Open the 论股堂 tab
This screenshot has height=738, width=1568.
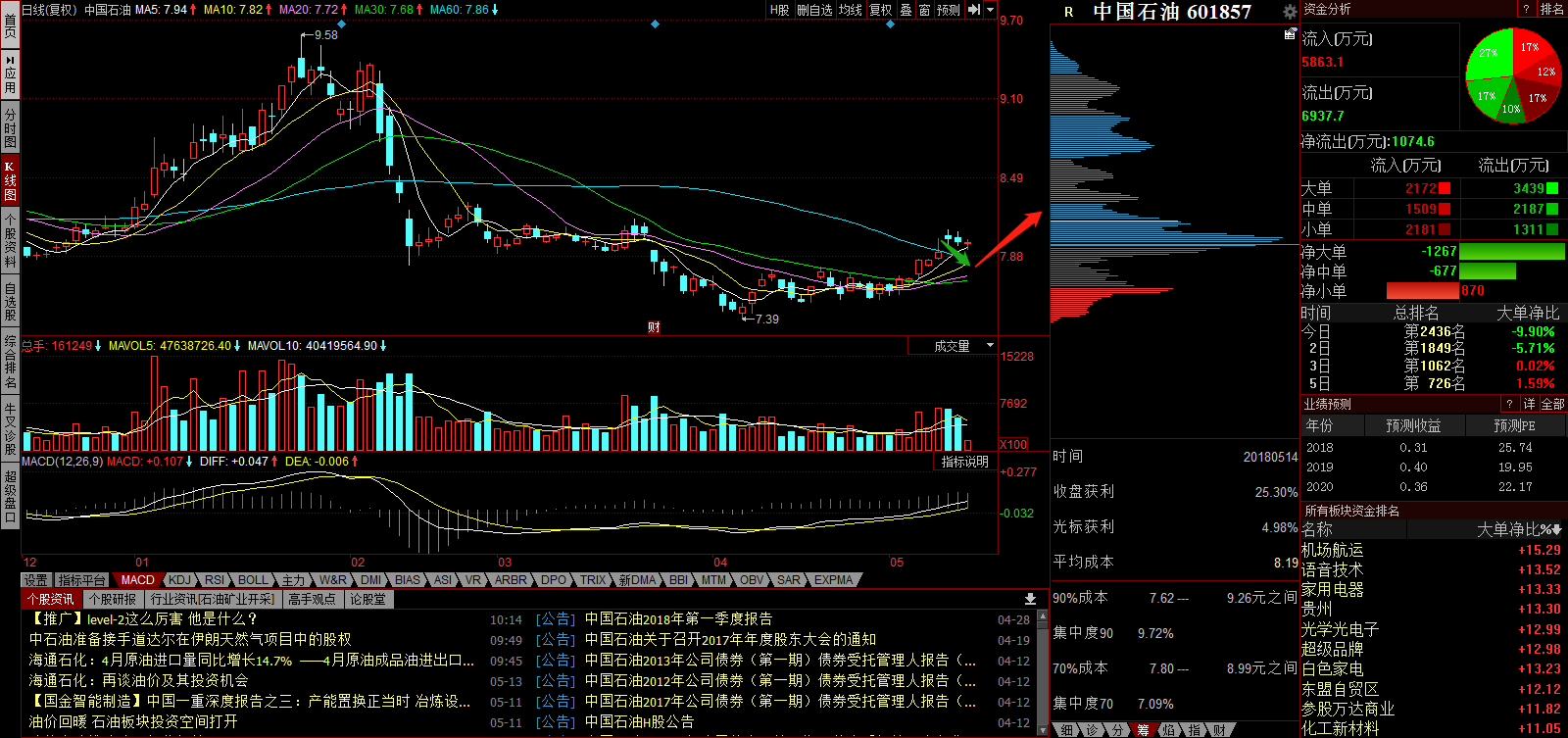[x=367, y=599]
